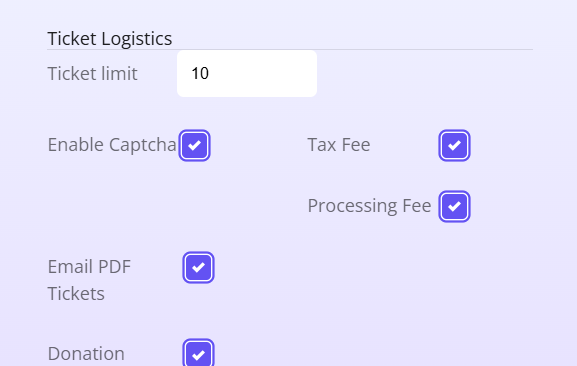Image resolution: width=577 pixels, height=366 pixels.
Task: Toggle the Tax Fee checkbox
Action: click(454, 145)
